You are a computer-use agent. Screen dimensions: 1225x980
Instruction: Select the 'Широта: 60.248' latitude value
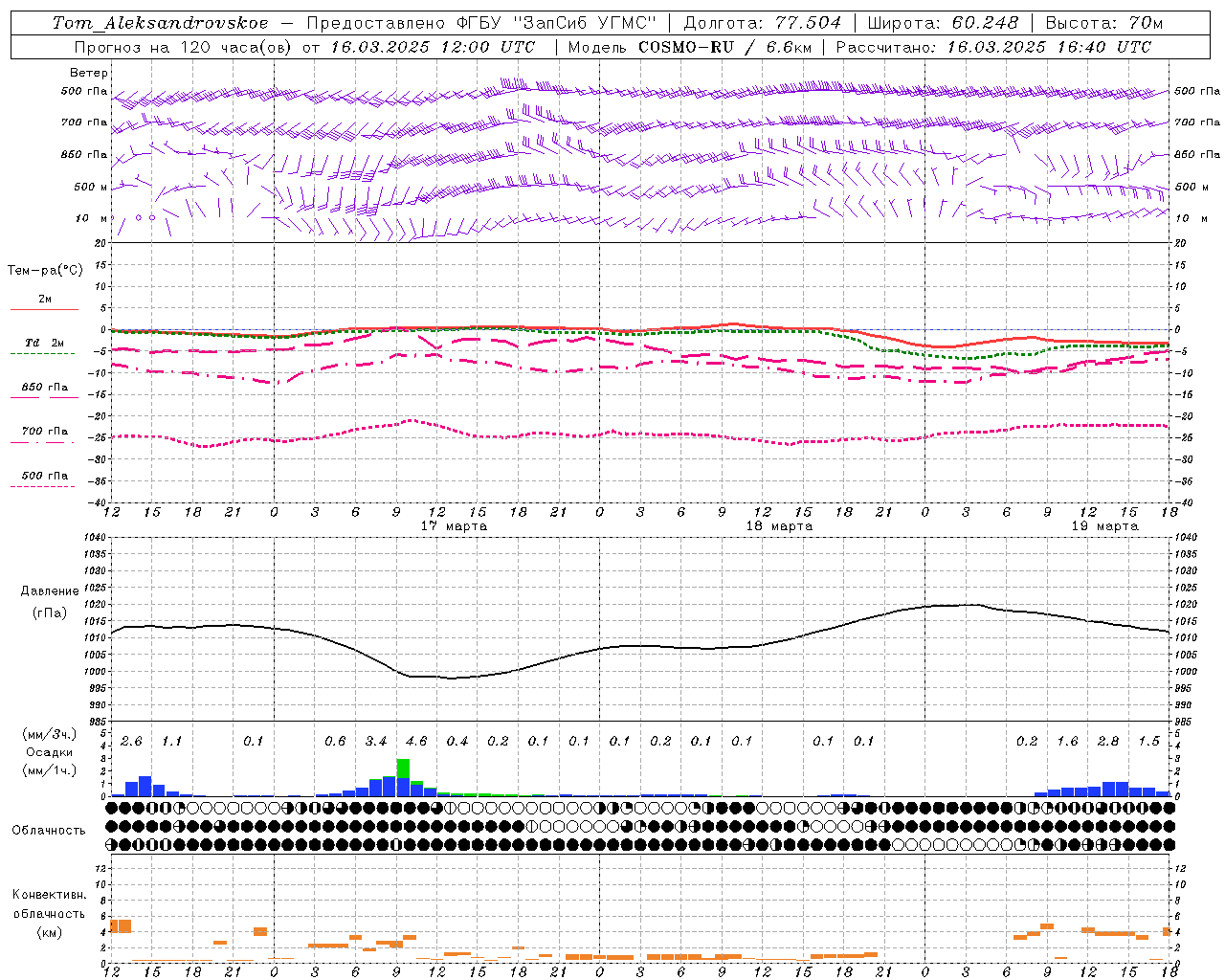coord(944,23)
